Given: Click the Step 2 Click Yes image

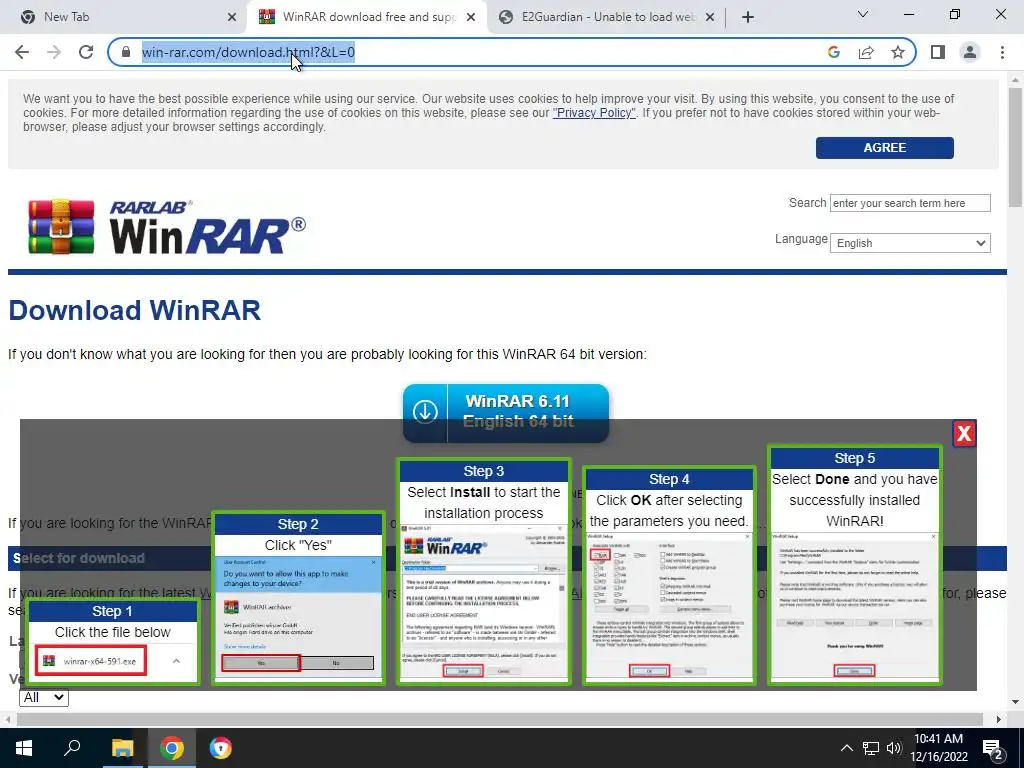Looking at the screenshot, I should [x=298, y=598].
